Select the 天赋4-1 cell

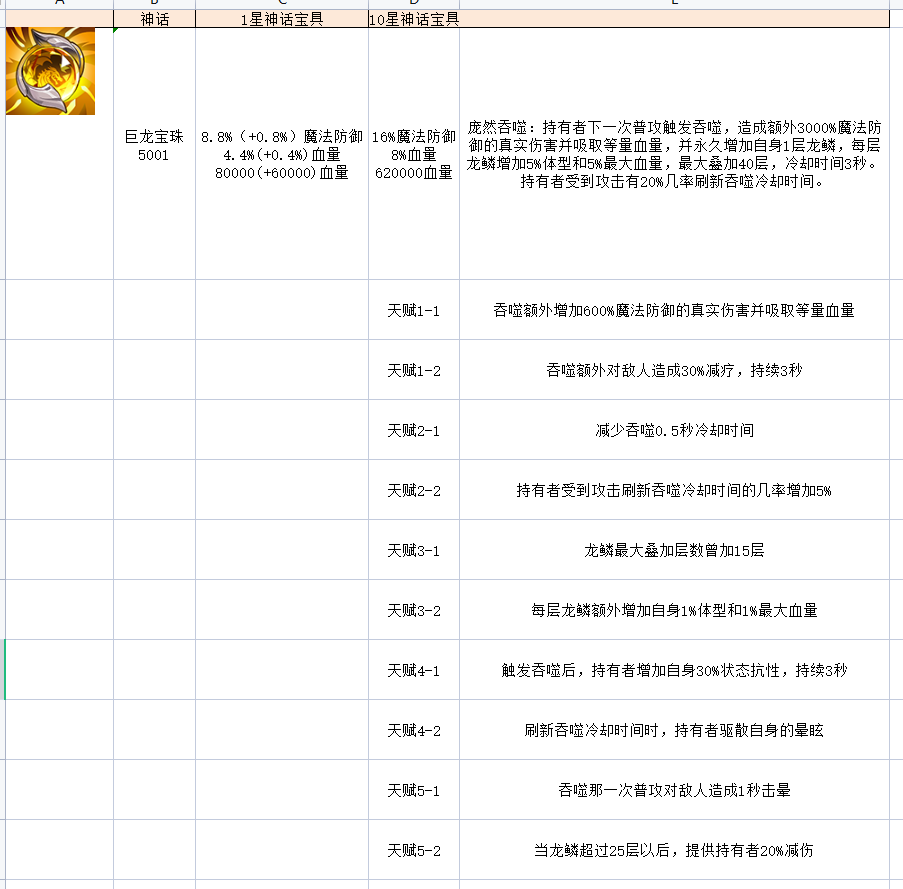414,670
